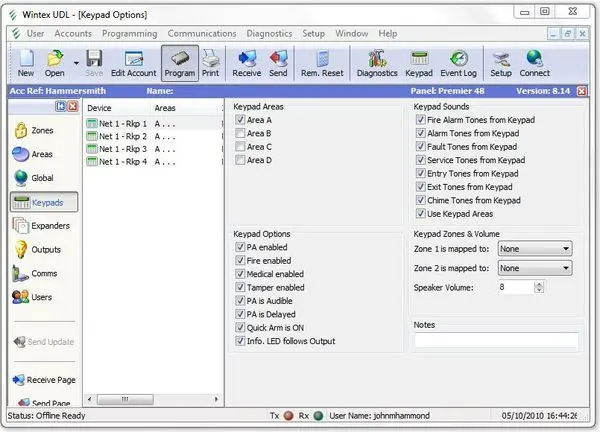600x432 pixels.
Task: Select Net 1 - Rkp 3 device row
Action: (x=117, y=148)
